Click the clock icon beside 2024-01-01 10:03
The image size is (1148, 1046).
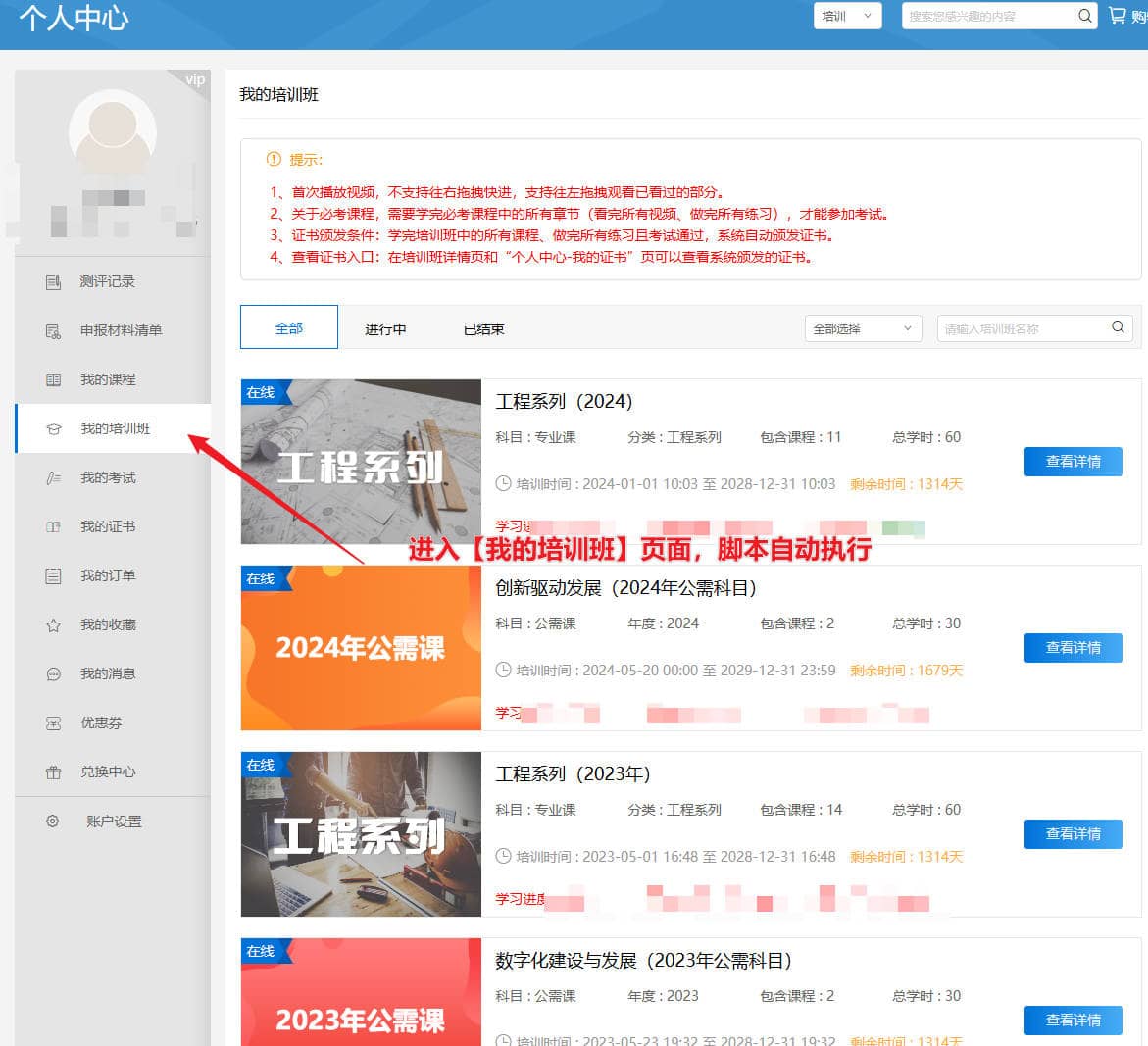point(503,484)
